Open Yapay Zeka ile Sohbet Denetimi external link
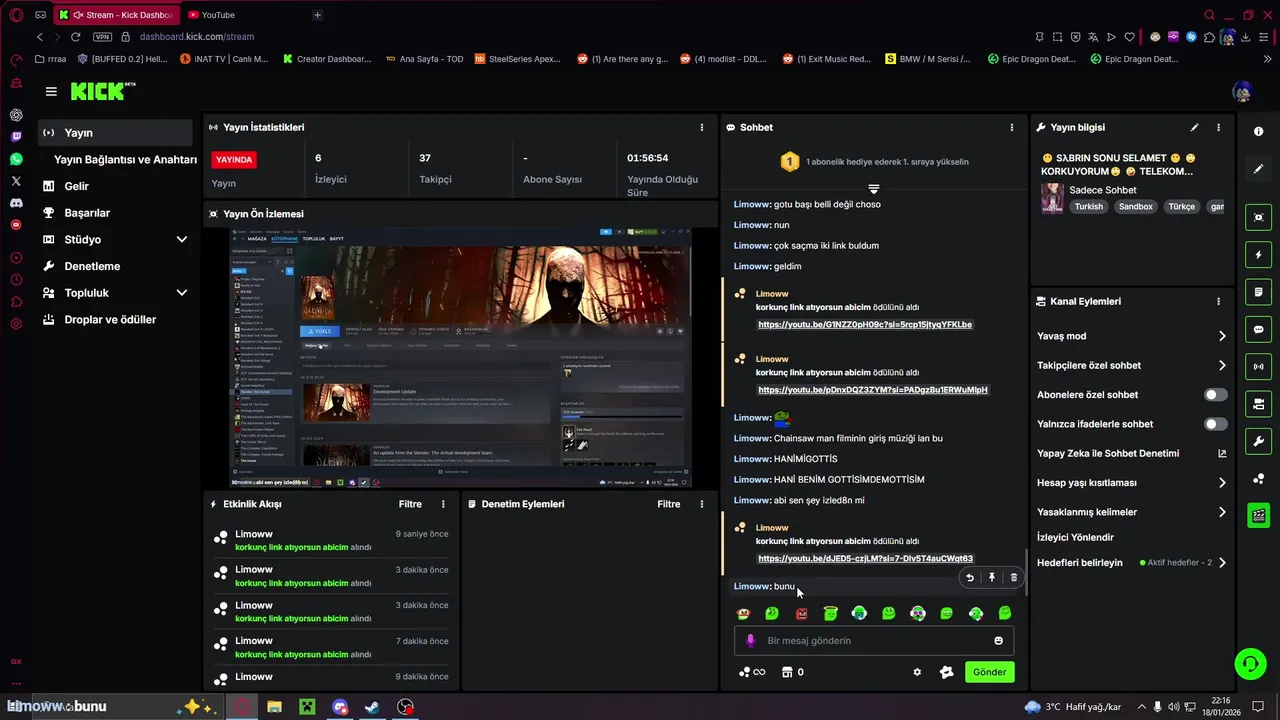Screen dimensions: 1280x720 [x=1222, y=454]
